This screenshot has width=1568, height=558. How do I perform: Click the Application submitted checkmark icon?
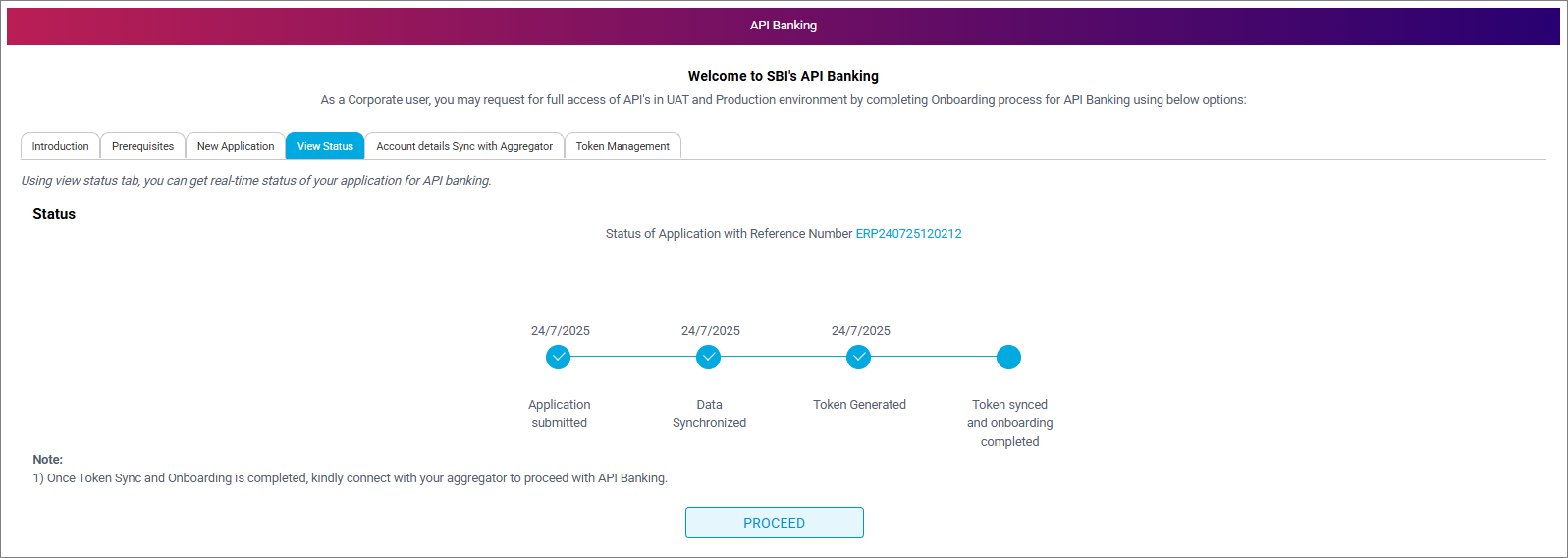coord(558,357)
